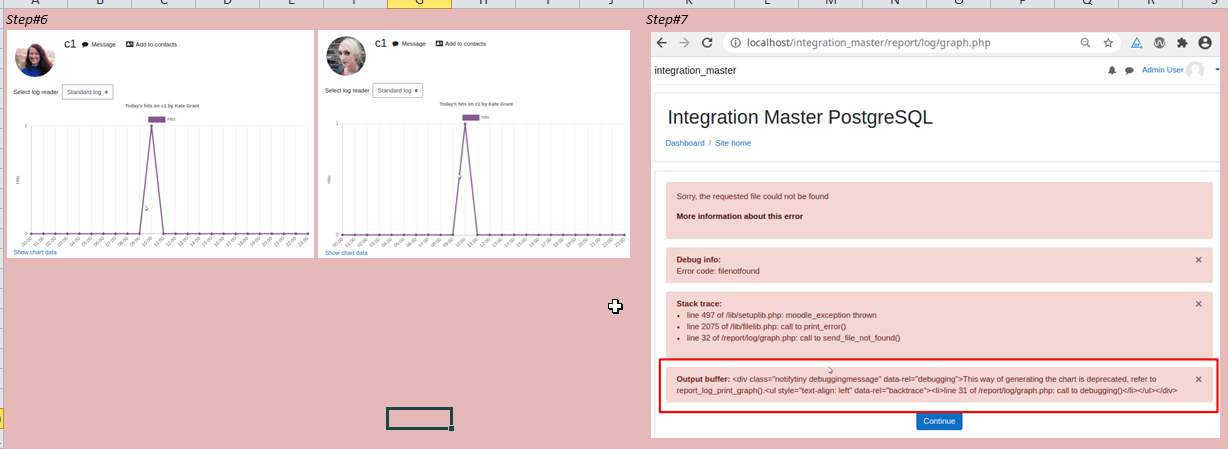Open the blue triangle browser extension
1228x449 pixels.
coord(1137,43)
